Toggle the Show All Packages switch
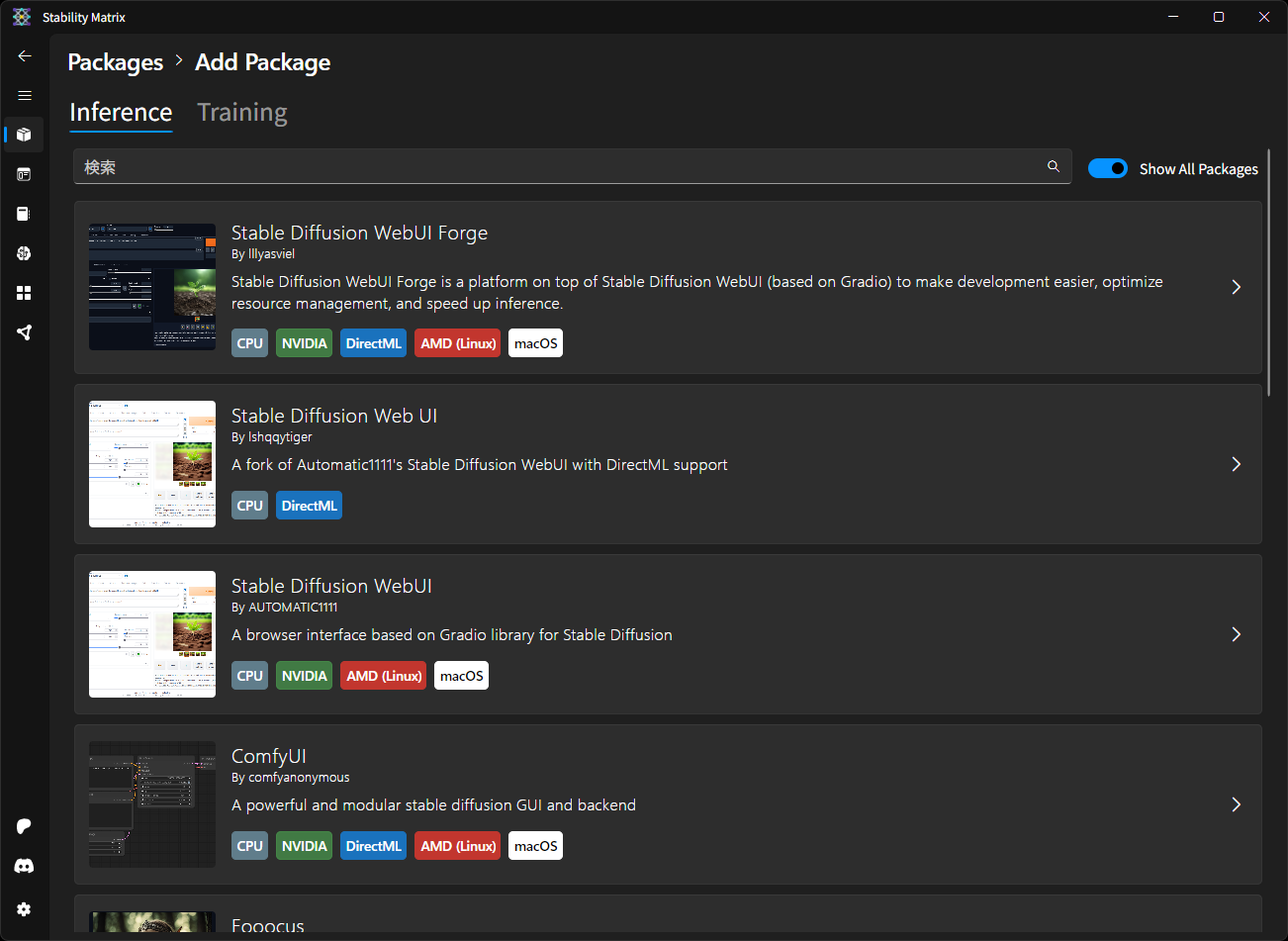Screen dimensions: 1288x941 click(x=1108, y=168)
